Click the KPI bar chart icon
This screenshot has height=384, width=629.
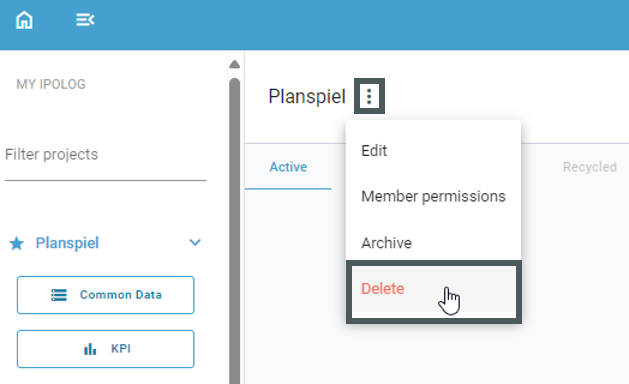point(90,349)
